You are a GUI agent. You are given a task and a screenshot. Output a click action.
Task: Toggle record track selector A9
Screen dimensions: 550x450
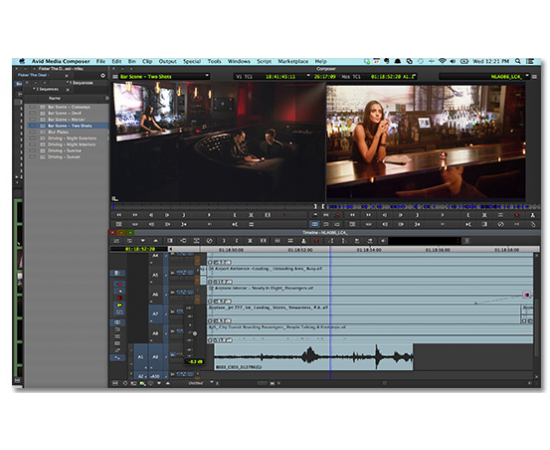click(x=155, y=357)
